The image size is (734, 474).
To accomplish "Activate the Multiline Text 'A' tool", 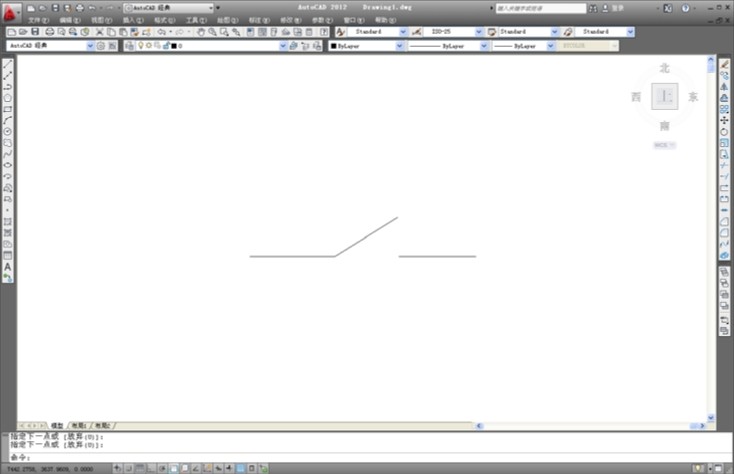I will click(x=8, y=266).
